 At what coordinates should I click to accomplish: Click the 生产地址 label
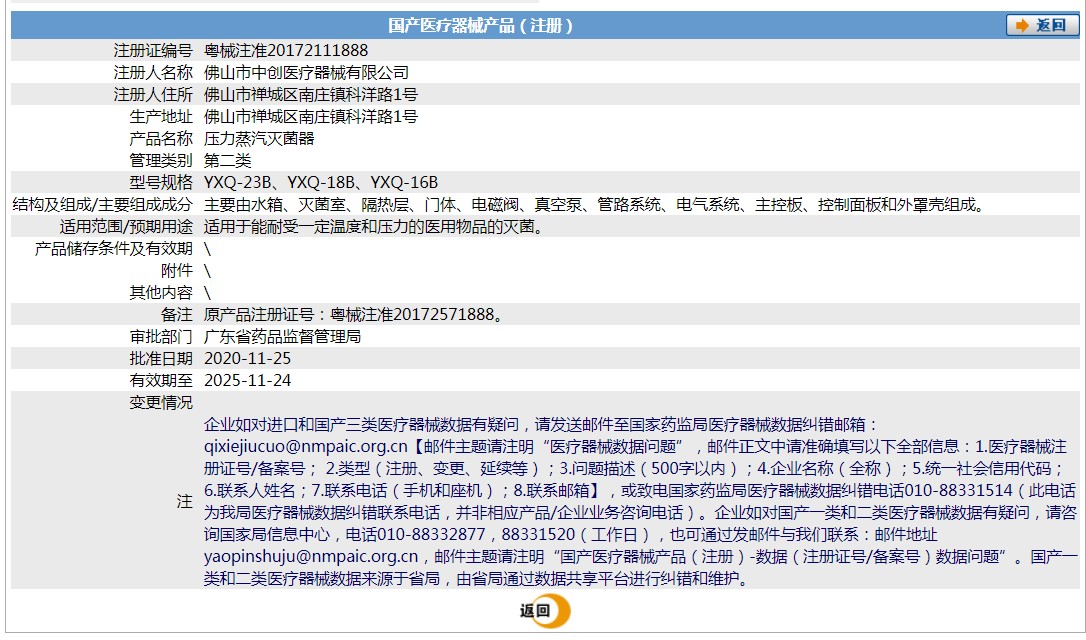[161, 117]
